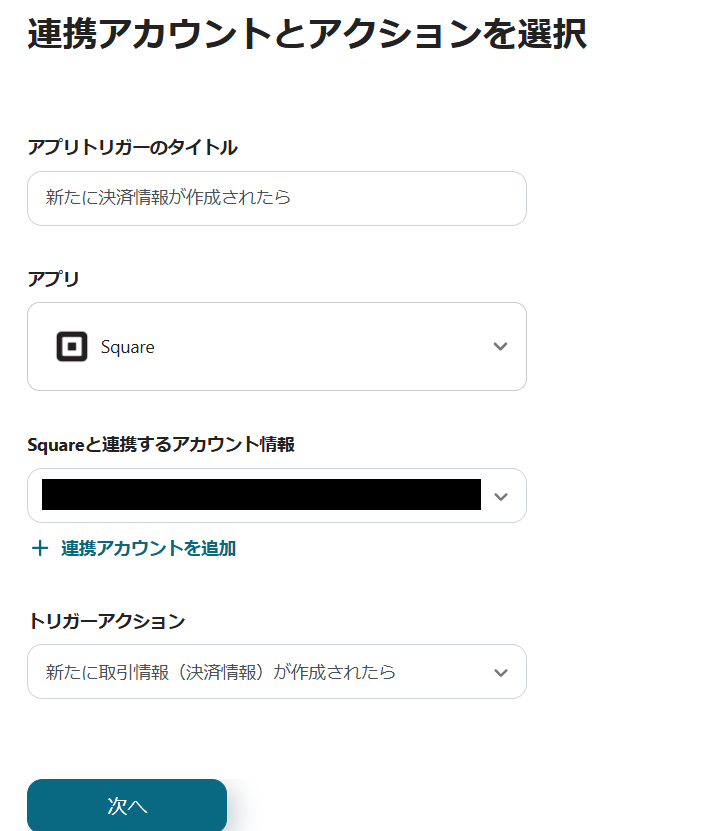The image size is (722, 831).
Task: Click empty area inside the アプリ selector box
Action: pos(320,347)
